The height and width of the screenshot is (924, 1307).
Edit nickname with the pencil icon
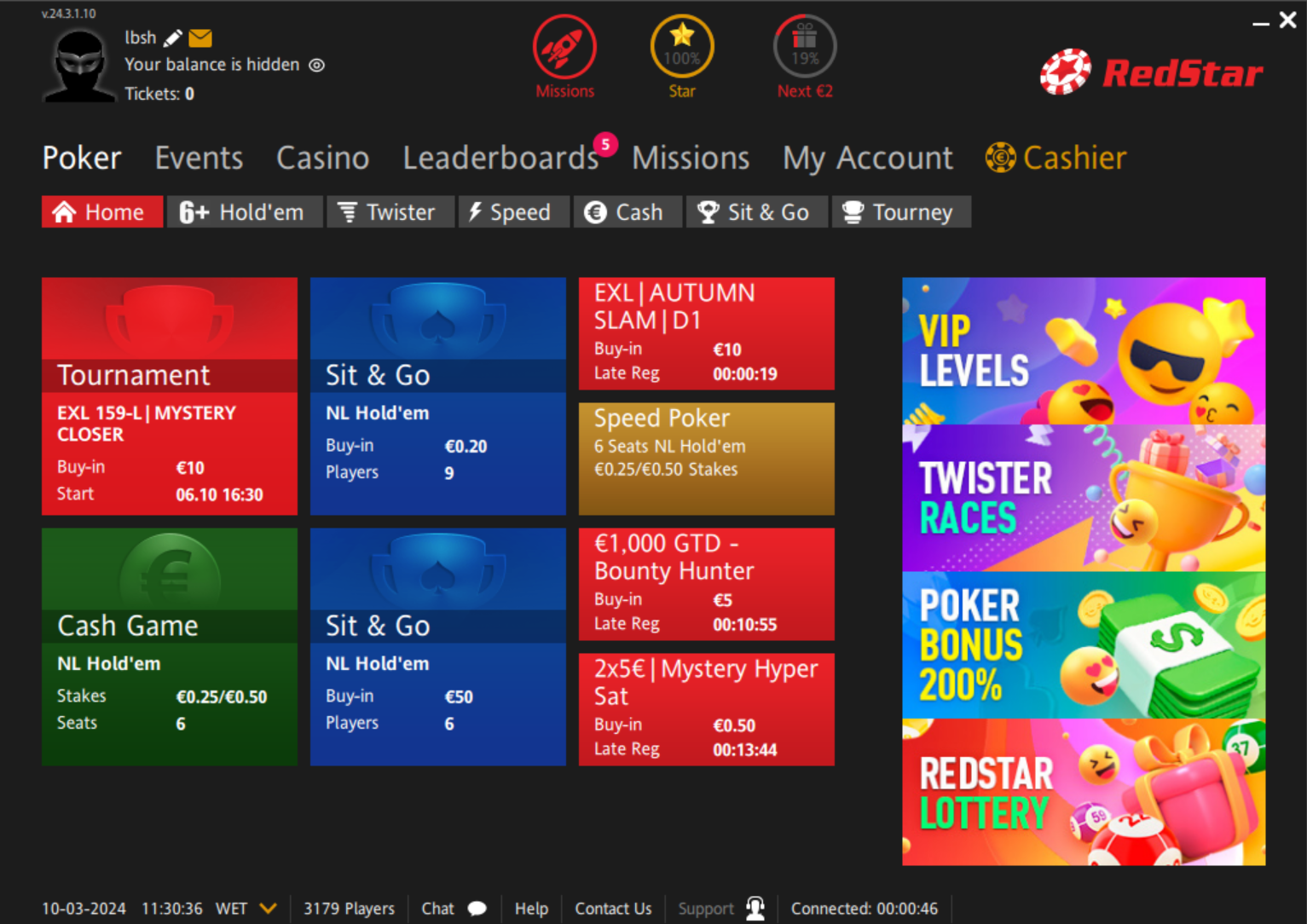click(173, 38)
